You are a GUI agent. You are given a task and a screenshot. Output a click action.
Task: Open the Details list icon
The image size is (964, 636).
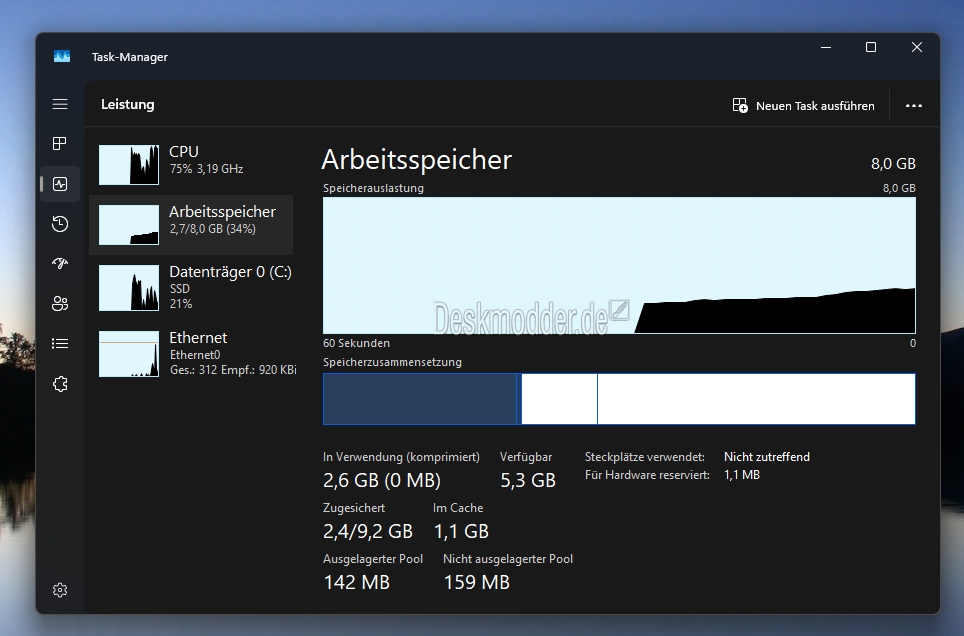(x=60, y=344)
